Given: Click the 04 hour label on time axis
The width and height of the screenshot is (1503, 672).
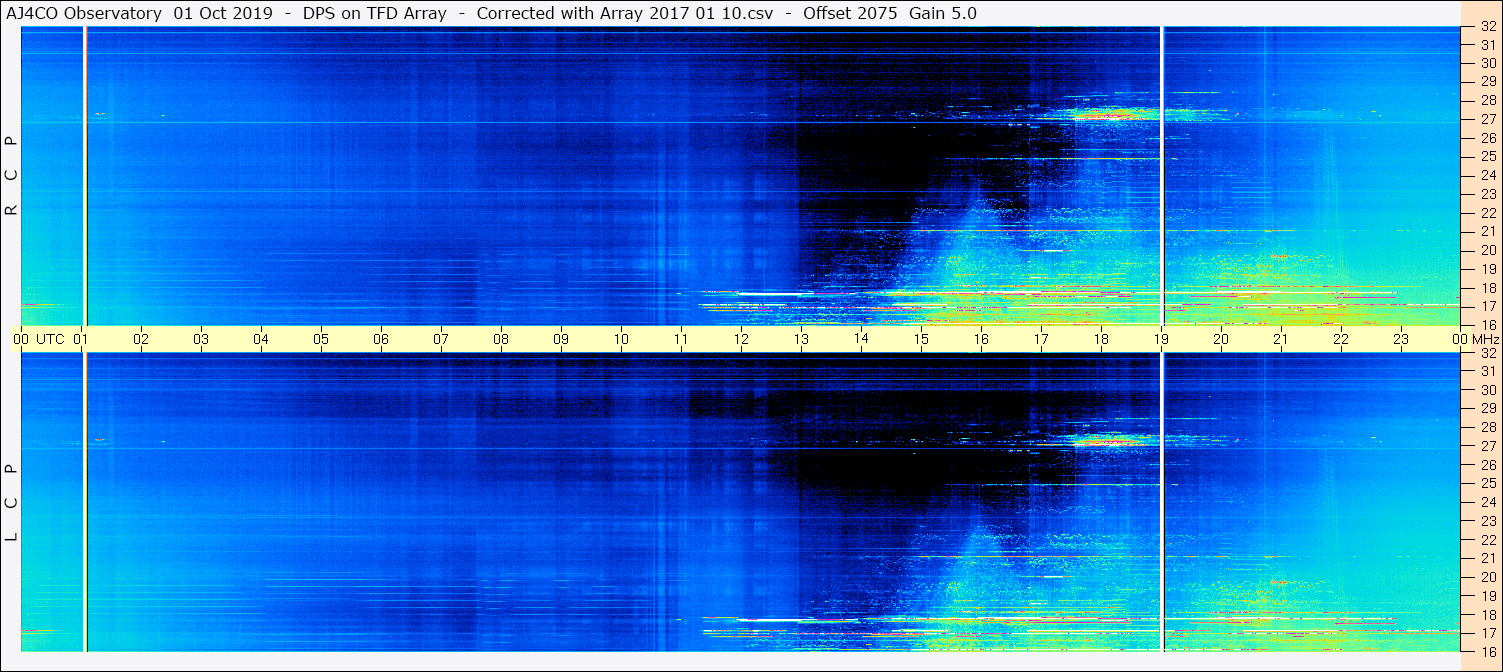Looking at the screenshot, I should coord(262,339).
